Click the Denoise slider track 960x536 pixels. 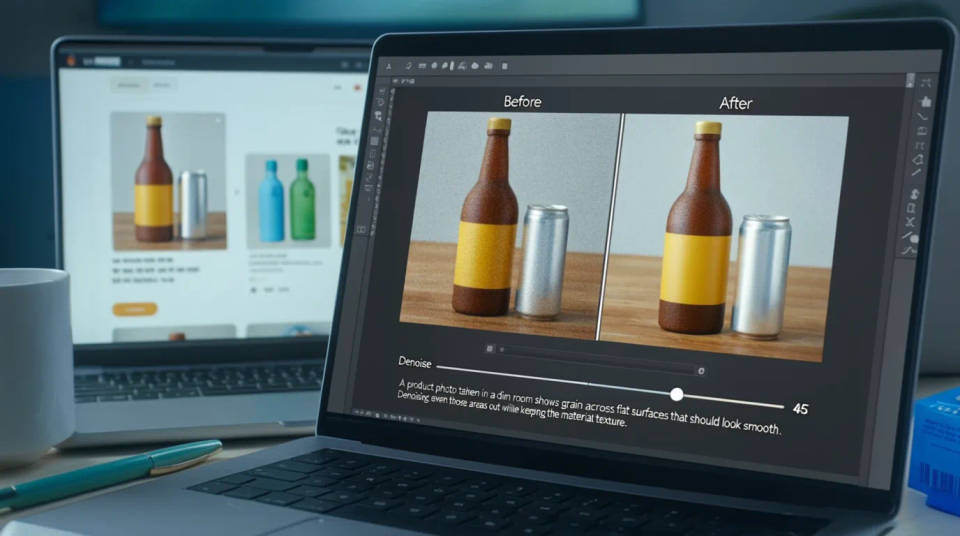[x=610, y=387]
